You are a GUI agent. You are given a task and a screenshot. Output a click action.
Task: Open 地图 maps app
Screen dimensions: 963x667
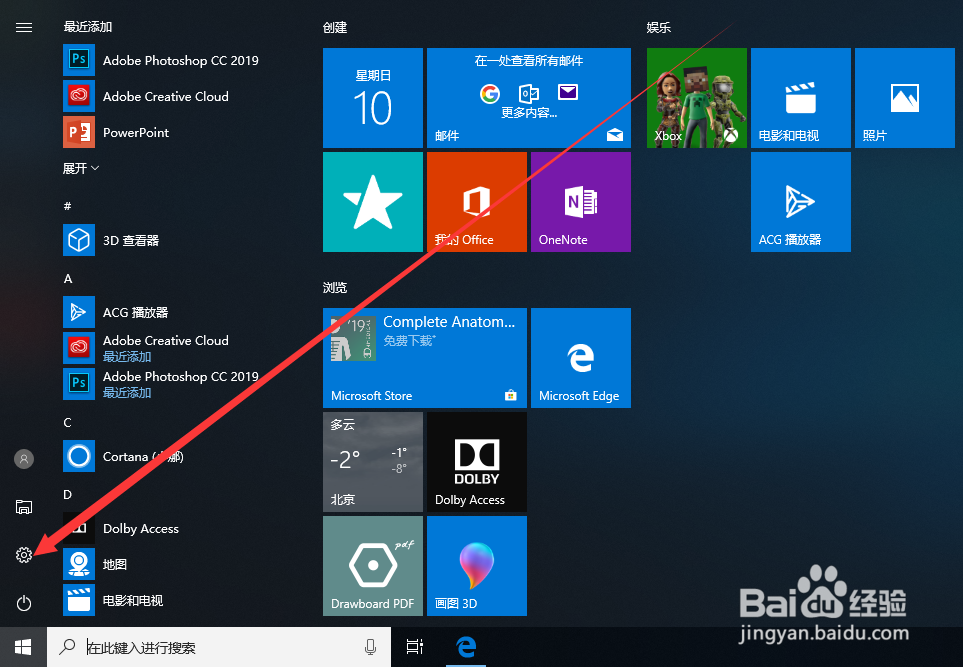[95, 564]
